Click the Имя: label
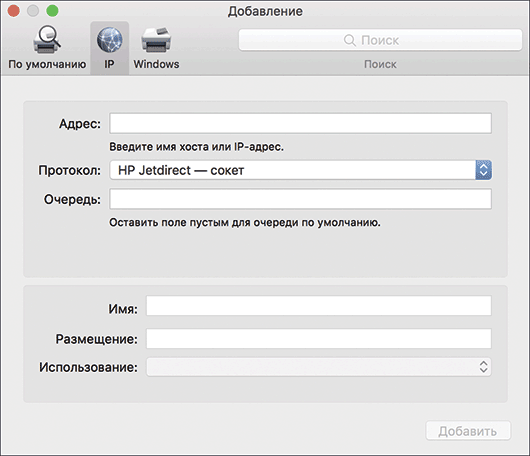The width and height of the screenshot is (530, 456). tap(123, 309)
